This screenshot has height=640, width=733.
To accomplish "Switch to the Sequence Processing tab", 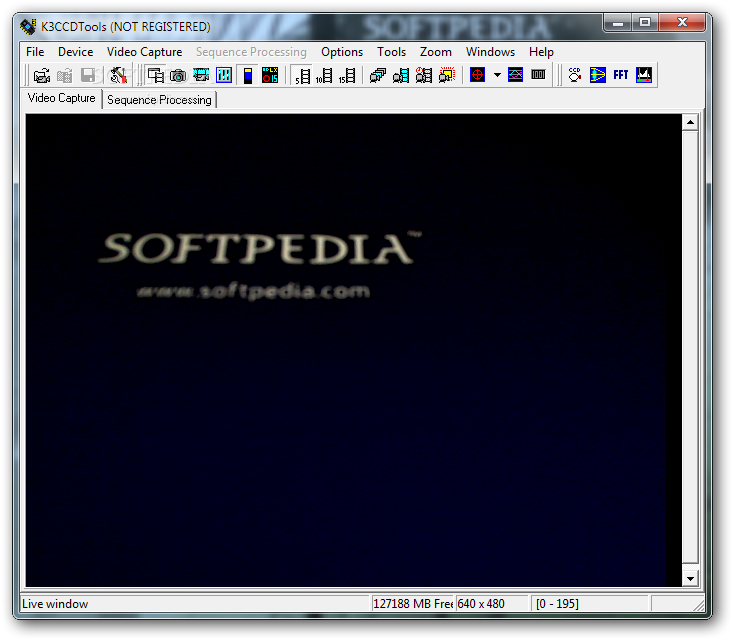I will tap(159, 100).
